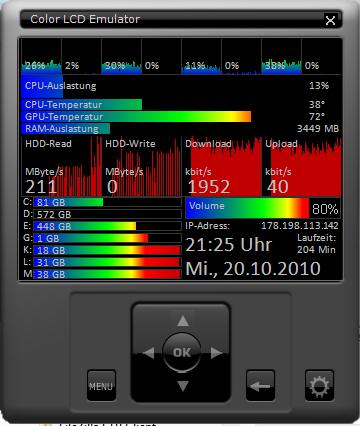Click the left arrow on the D-pad
The height and width of the screenshot is (426, 360).
149,353
